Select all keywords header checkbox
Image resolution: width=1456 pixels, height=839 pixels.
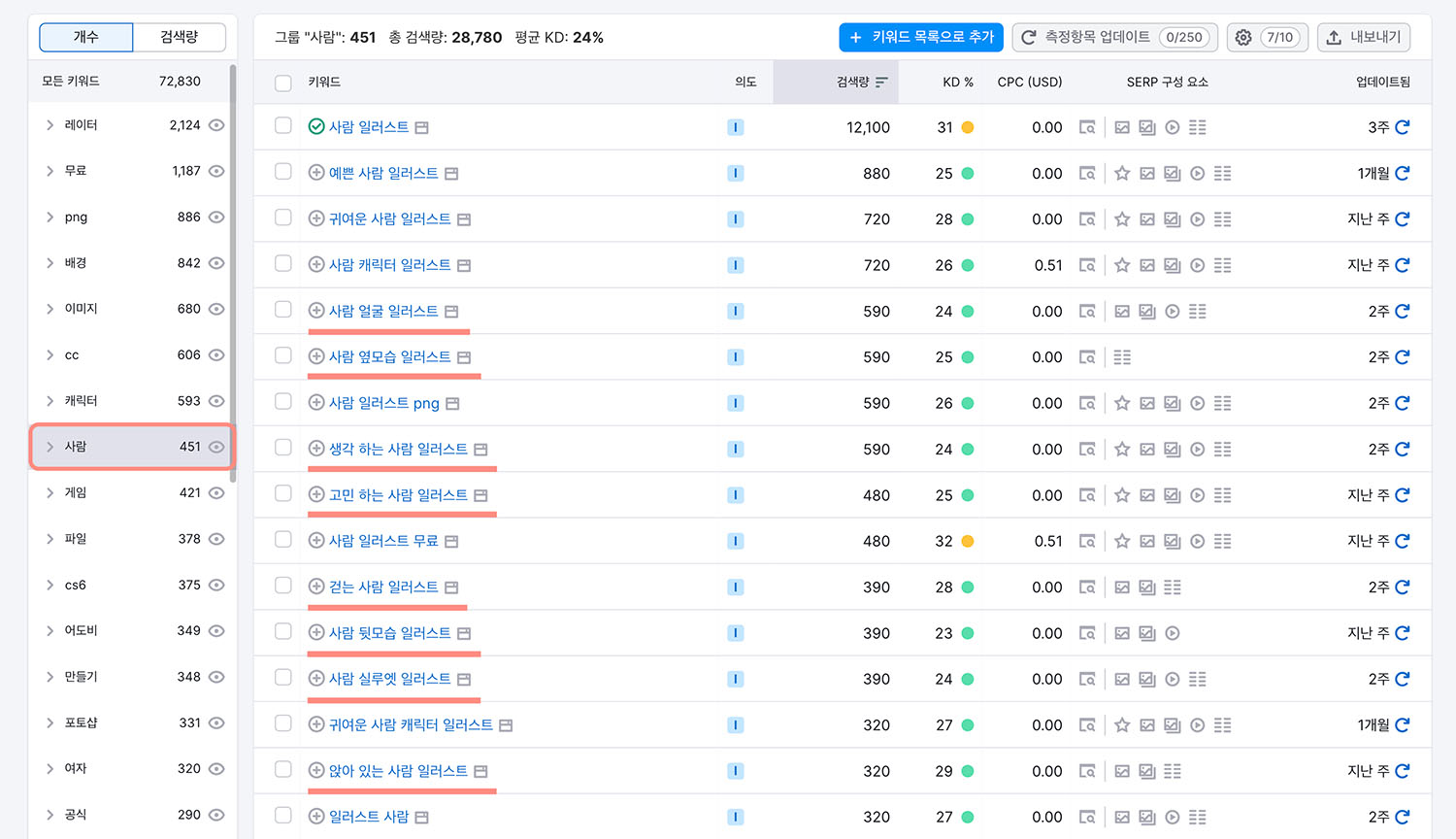tap(283, 83)
